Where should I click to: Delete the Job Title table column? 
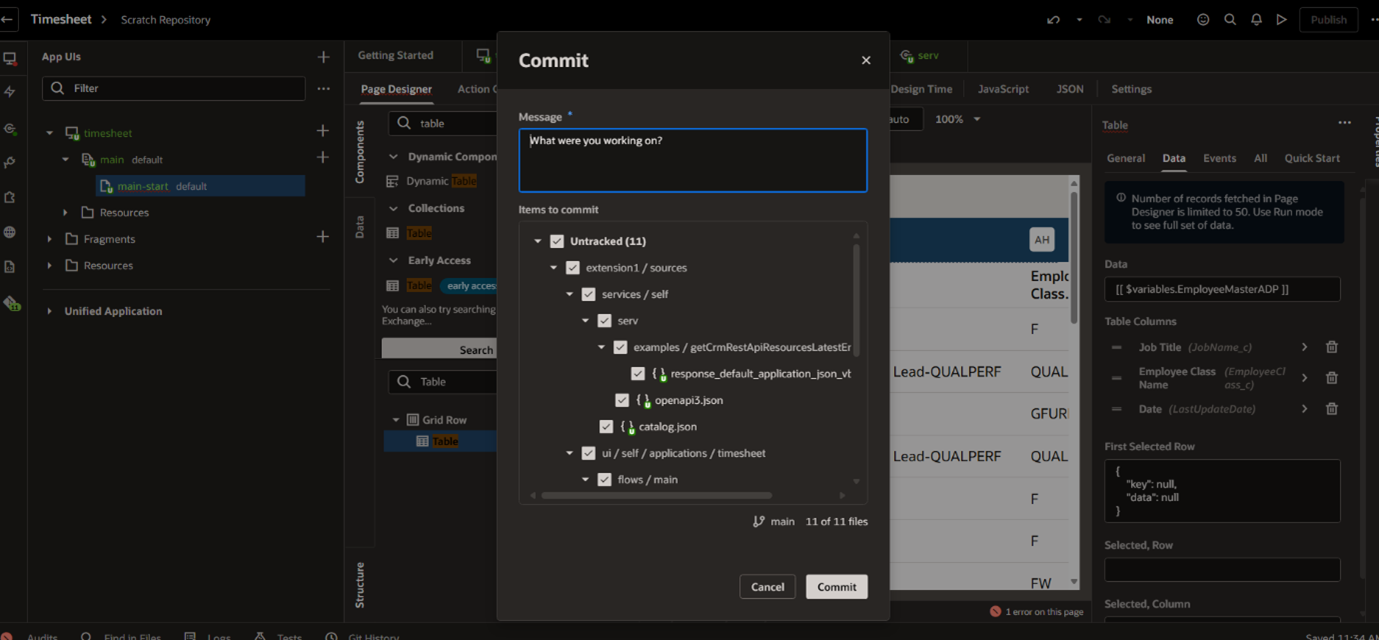click(x=1331, y=347)
